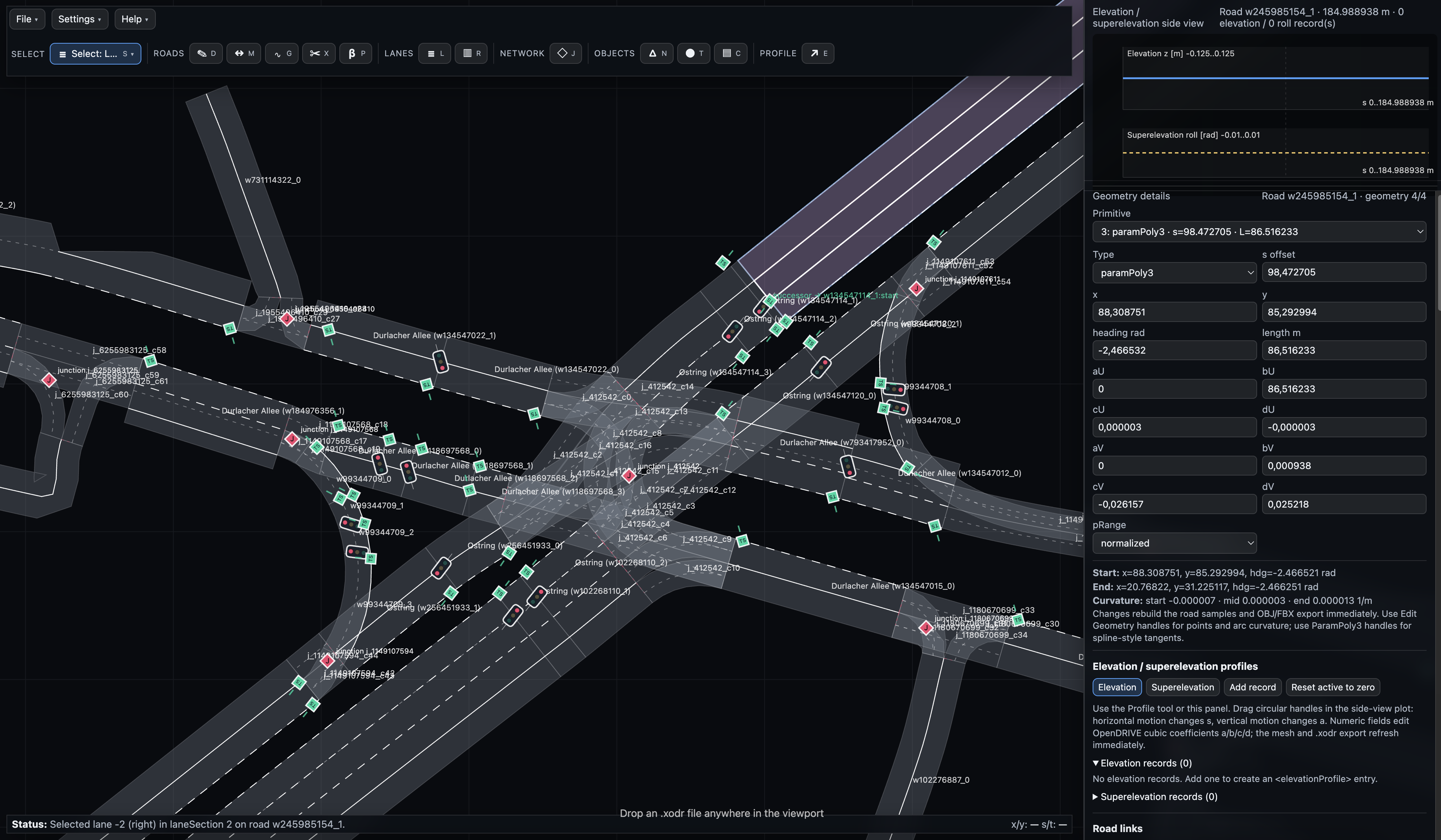Click traffic light on Ostring w256451933_0
Viewport: 1441px width, 840px height.
(441, 568)
